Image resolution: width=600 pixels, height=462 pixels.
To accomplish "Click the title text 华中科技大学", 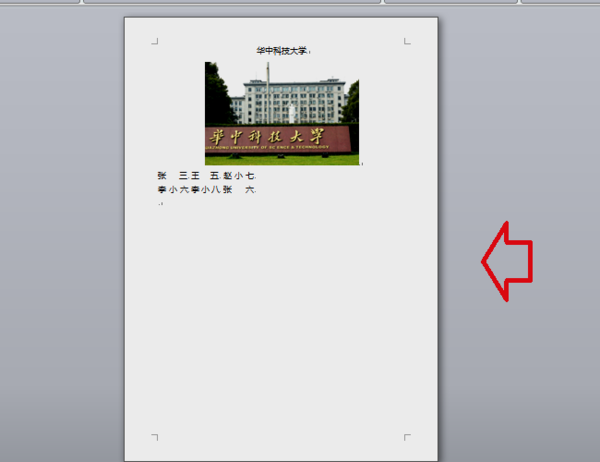I will coord(282,51).
